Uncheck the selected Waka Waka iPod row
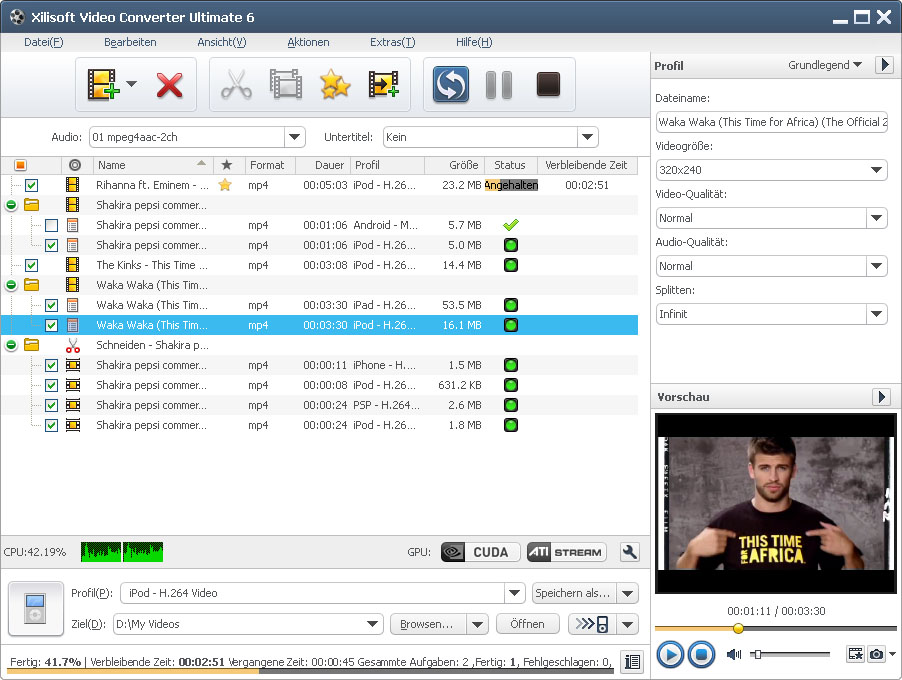This screenshot has width=902, height=680. 51,325
